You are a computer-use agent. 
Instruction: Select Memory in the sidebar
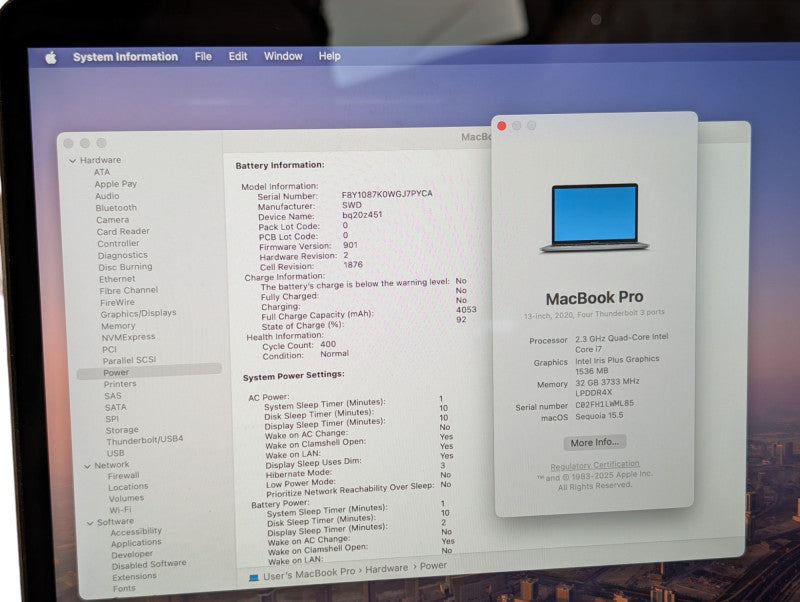point(118,326)
